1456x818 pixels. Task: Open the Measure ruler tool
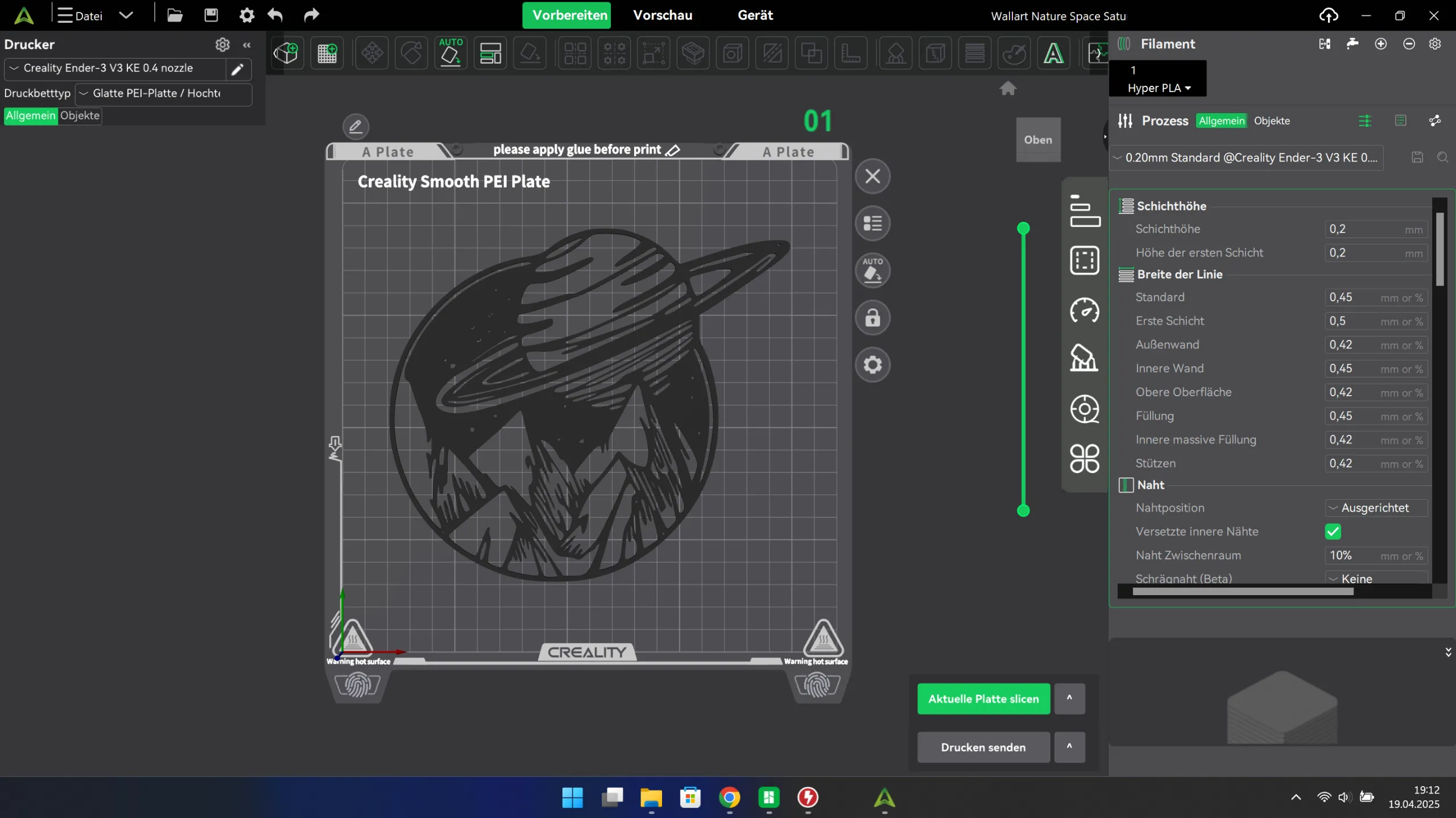(851, 53)
